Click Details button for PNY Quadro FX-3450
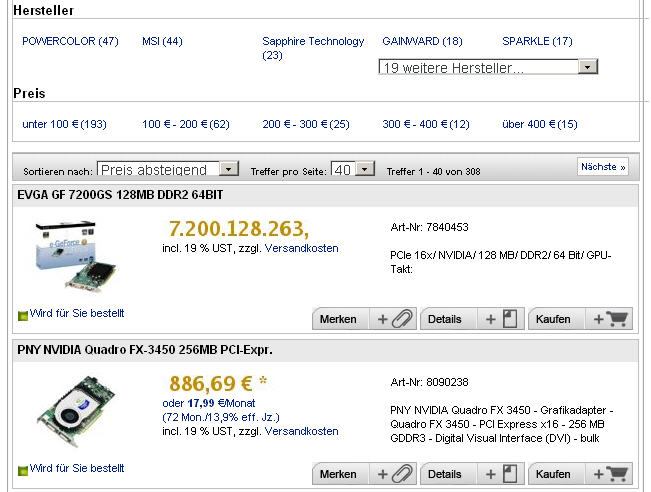This screenshot has width=651, height=492. pyautogui.click(x=472, y=474)
